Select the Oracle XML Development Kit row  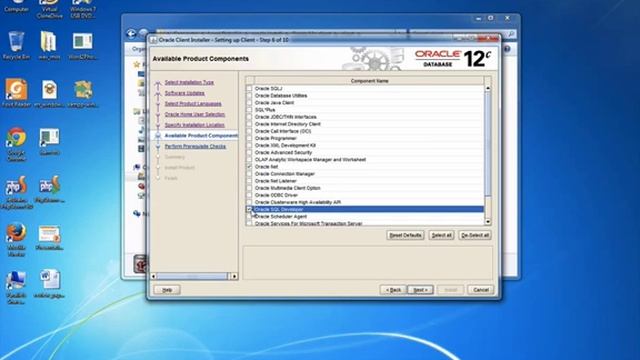pos(365,145)
